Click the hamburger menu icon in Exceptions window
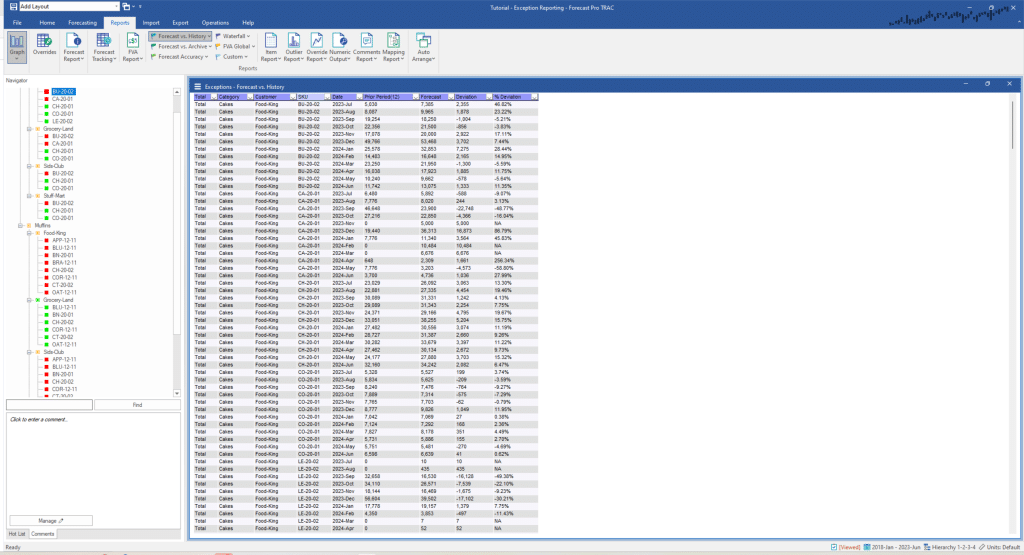The height and width of the screenshot is (555, 1024). tap(197, 86)
